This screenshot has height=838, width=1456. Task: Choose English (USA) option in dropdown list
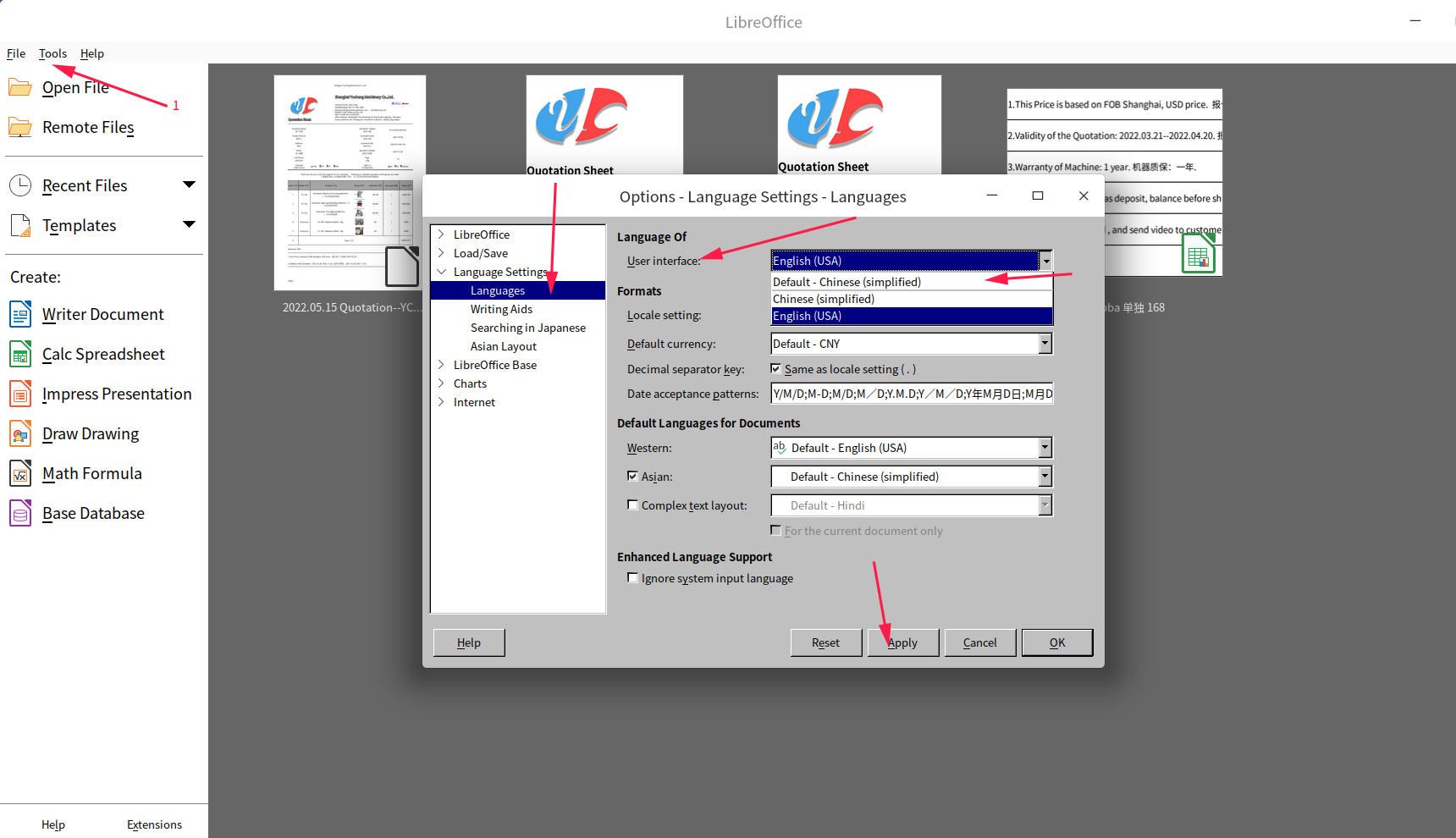pos(912,316)
